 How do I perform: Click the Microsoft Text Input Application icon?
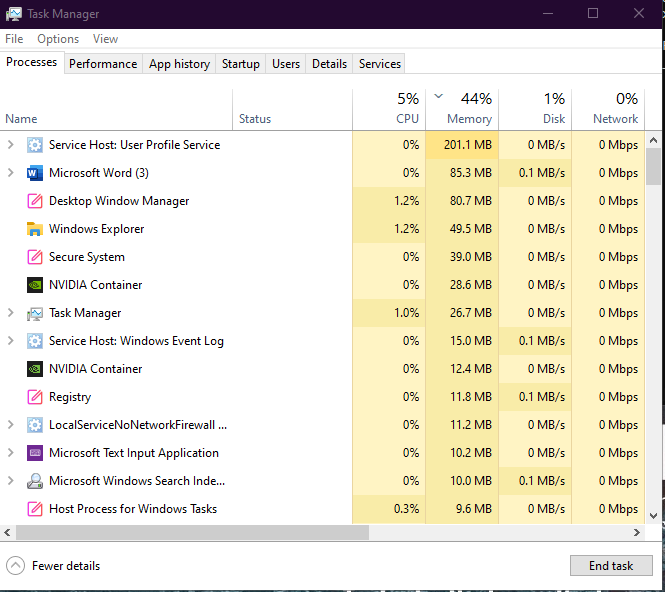(35, 453)
